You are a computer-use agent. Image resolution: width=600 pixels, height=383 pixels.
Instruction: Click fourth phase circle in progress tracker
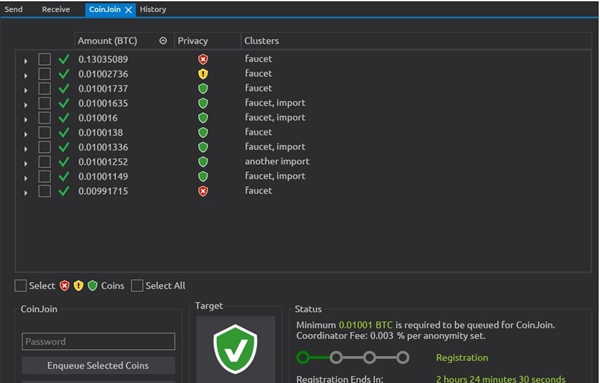point(403,358)
